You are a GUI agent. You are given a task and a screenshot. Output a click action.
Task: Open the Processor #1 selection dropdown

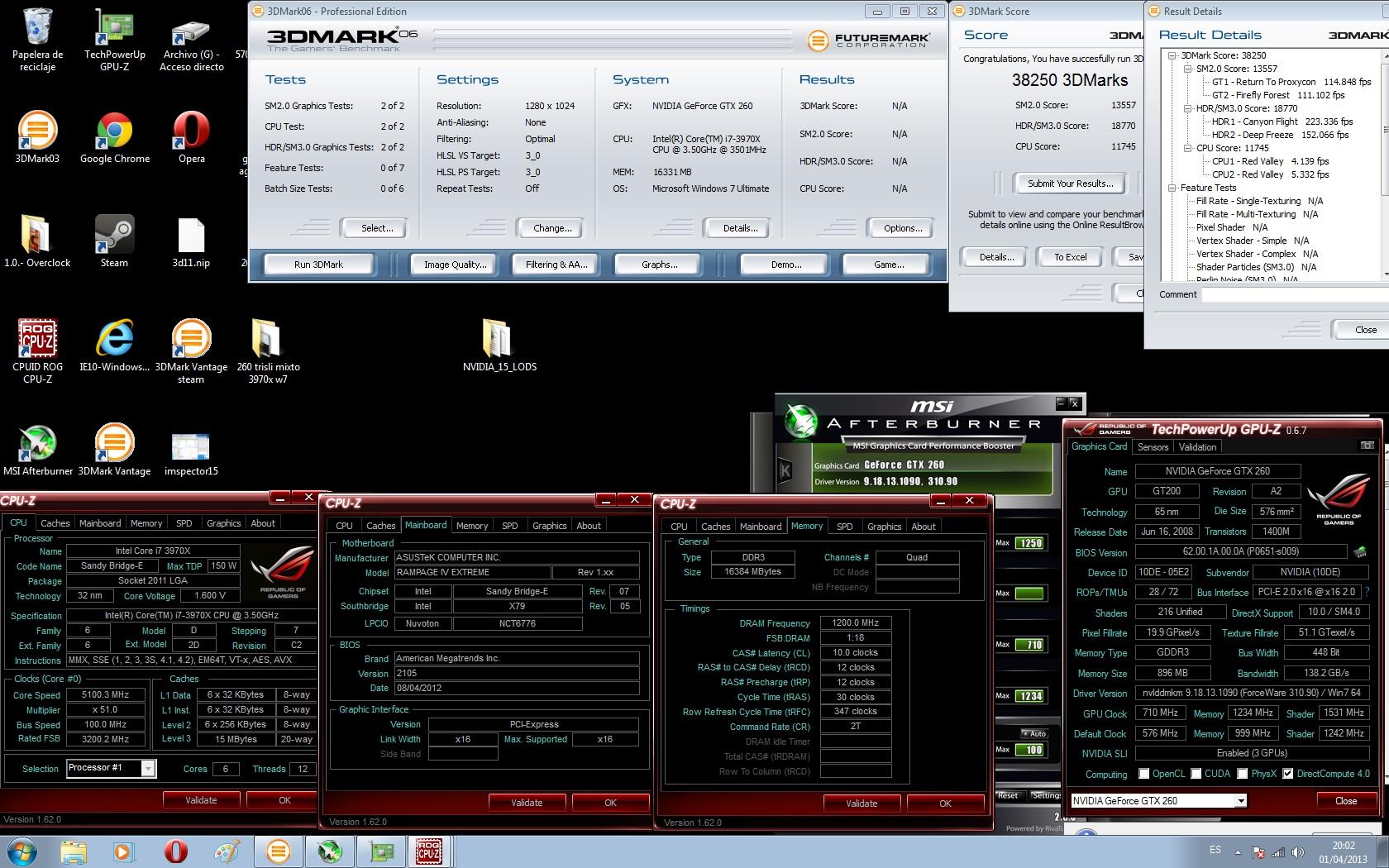[x=148, y=769]
